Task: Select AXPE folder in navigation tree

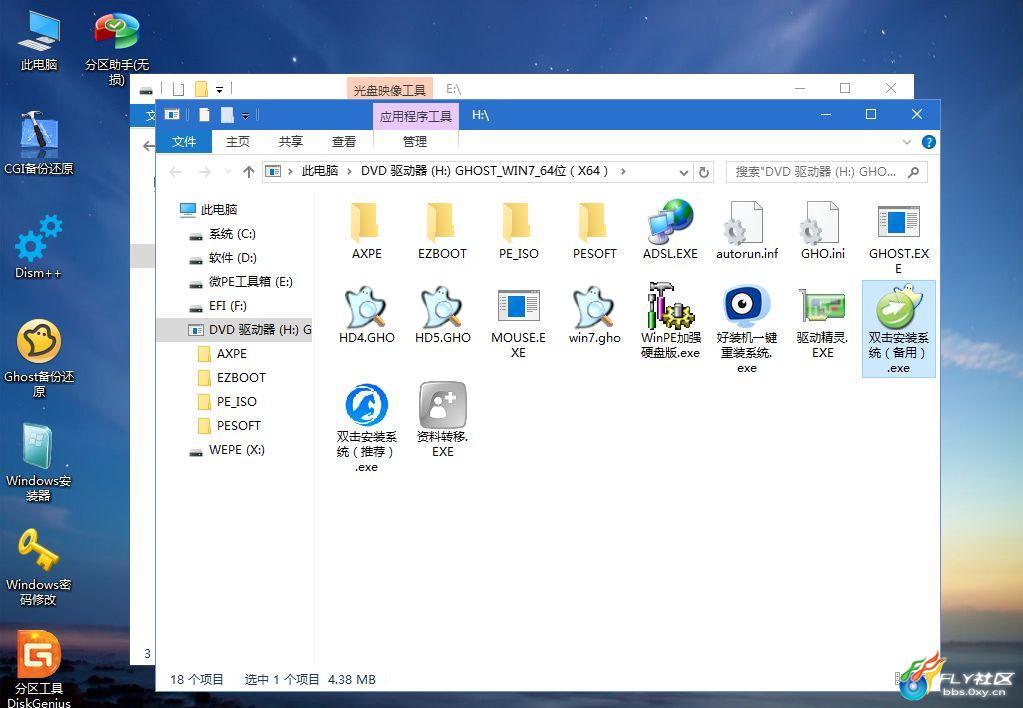Action: [x=222, y=354]
